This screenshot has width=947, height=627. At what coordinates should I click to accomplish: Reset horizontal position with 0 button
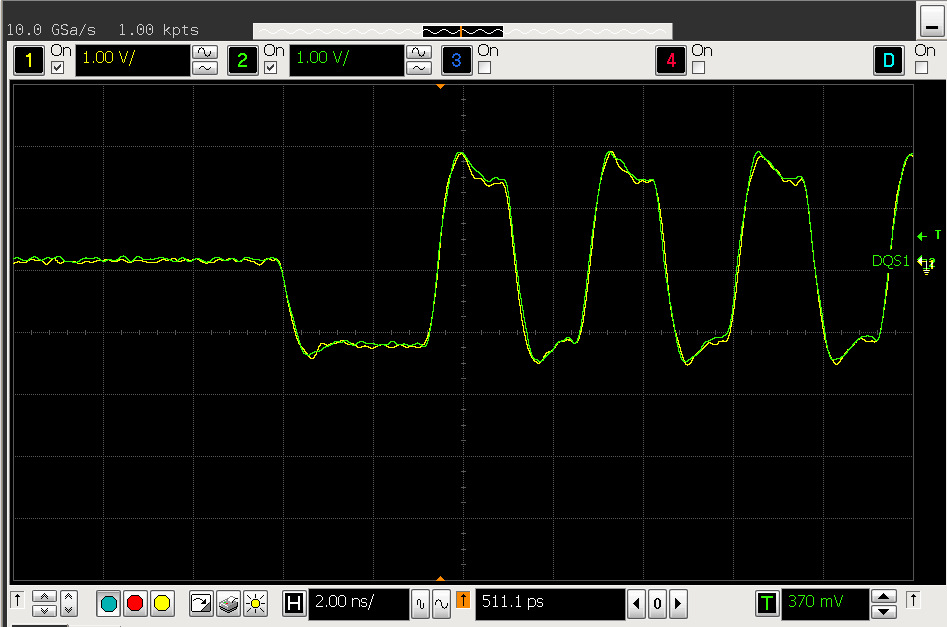[x=657, y=604]
